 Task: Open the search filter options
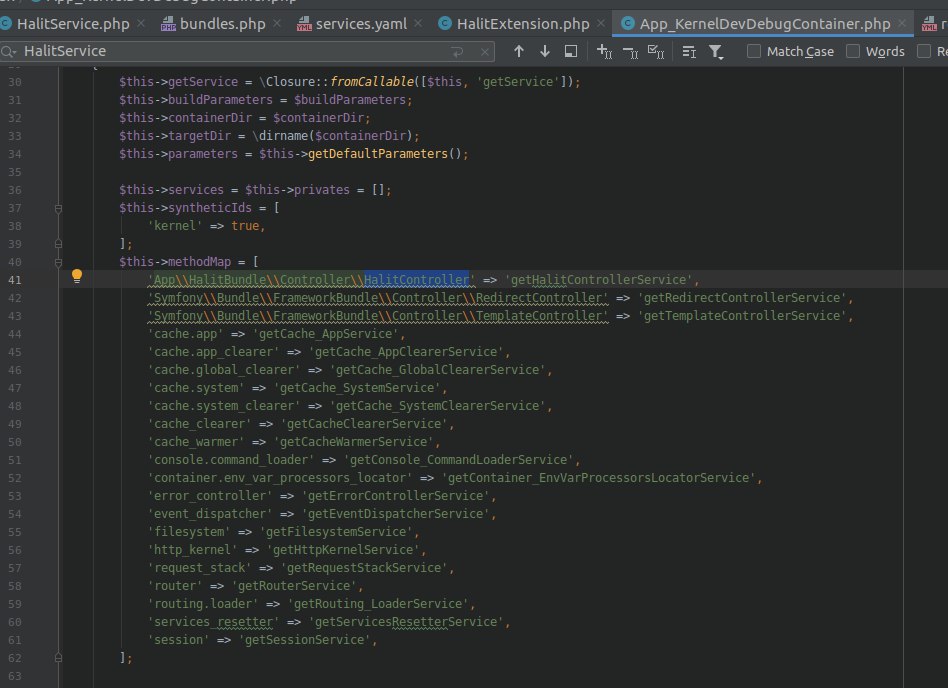716,52
